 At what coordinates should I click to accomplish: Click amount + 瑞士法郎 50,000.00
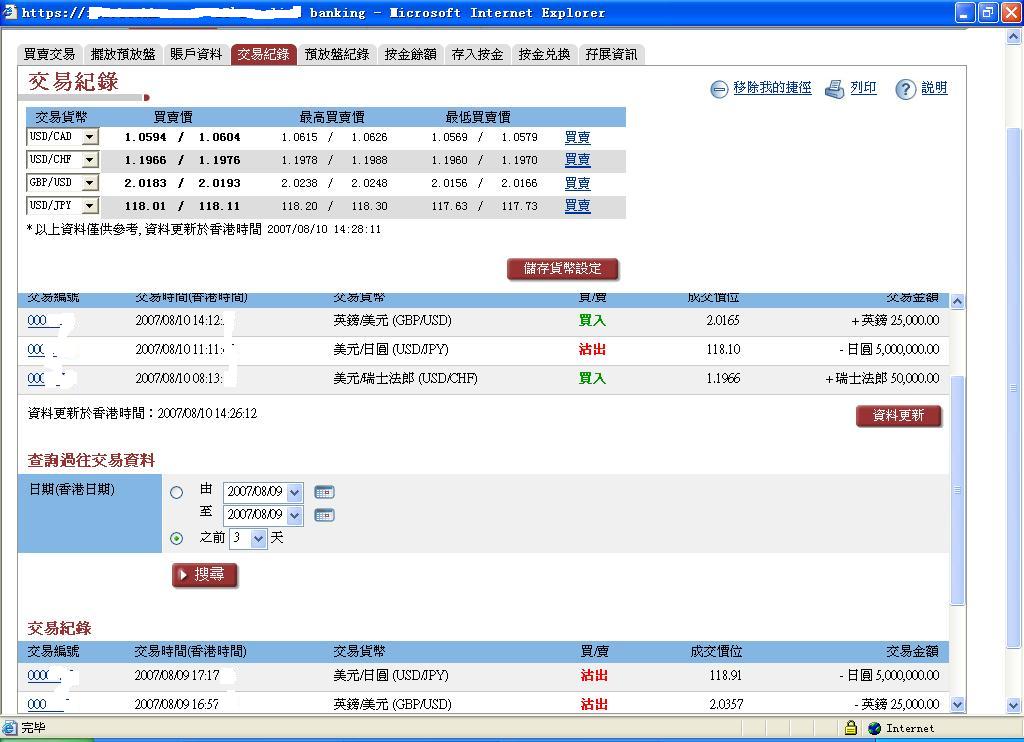[x=882, y=379]
